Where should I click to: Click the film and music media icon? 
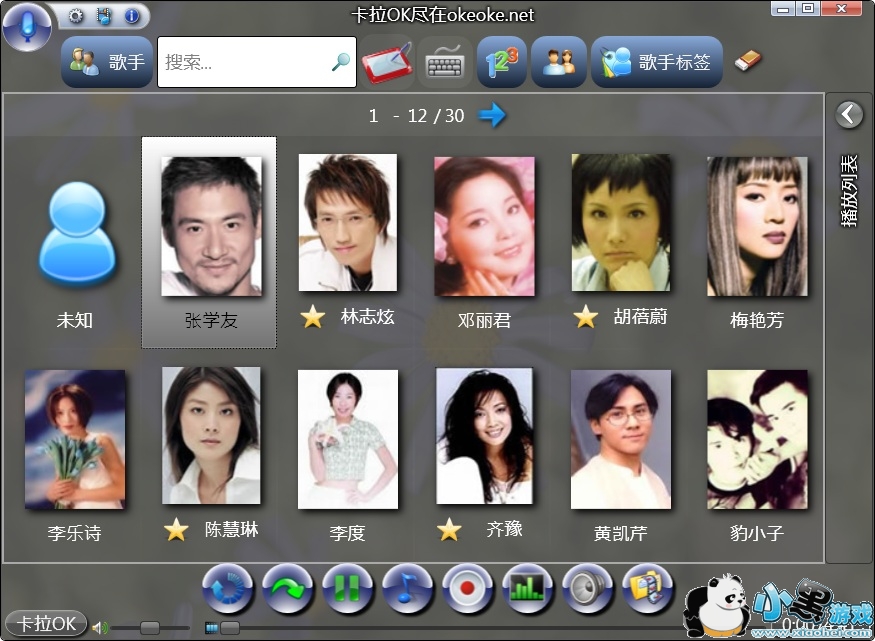coord(104,16)
